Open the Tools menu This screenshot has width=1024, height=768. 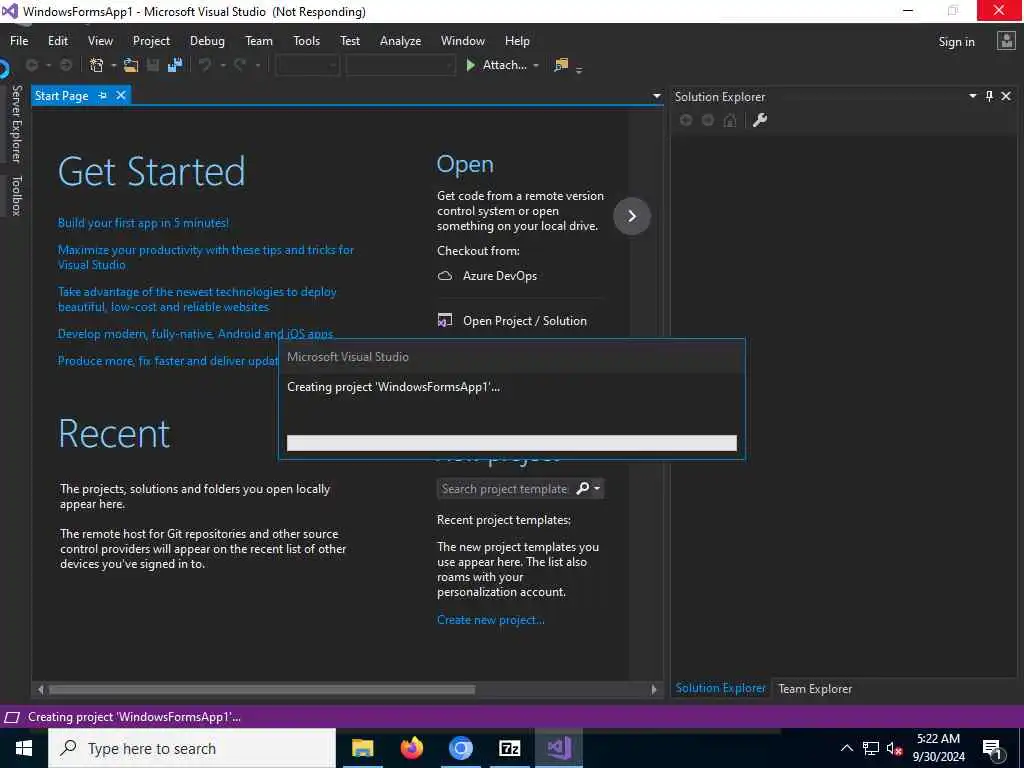[306, 40]
